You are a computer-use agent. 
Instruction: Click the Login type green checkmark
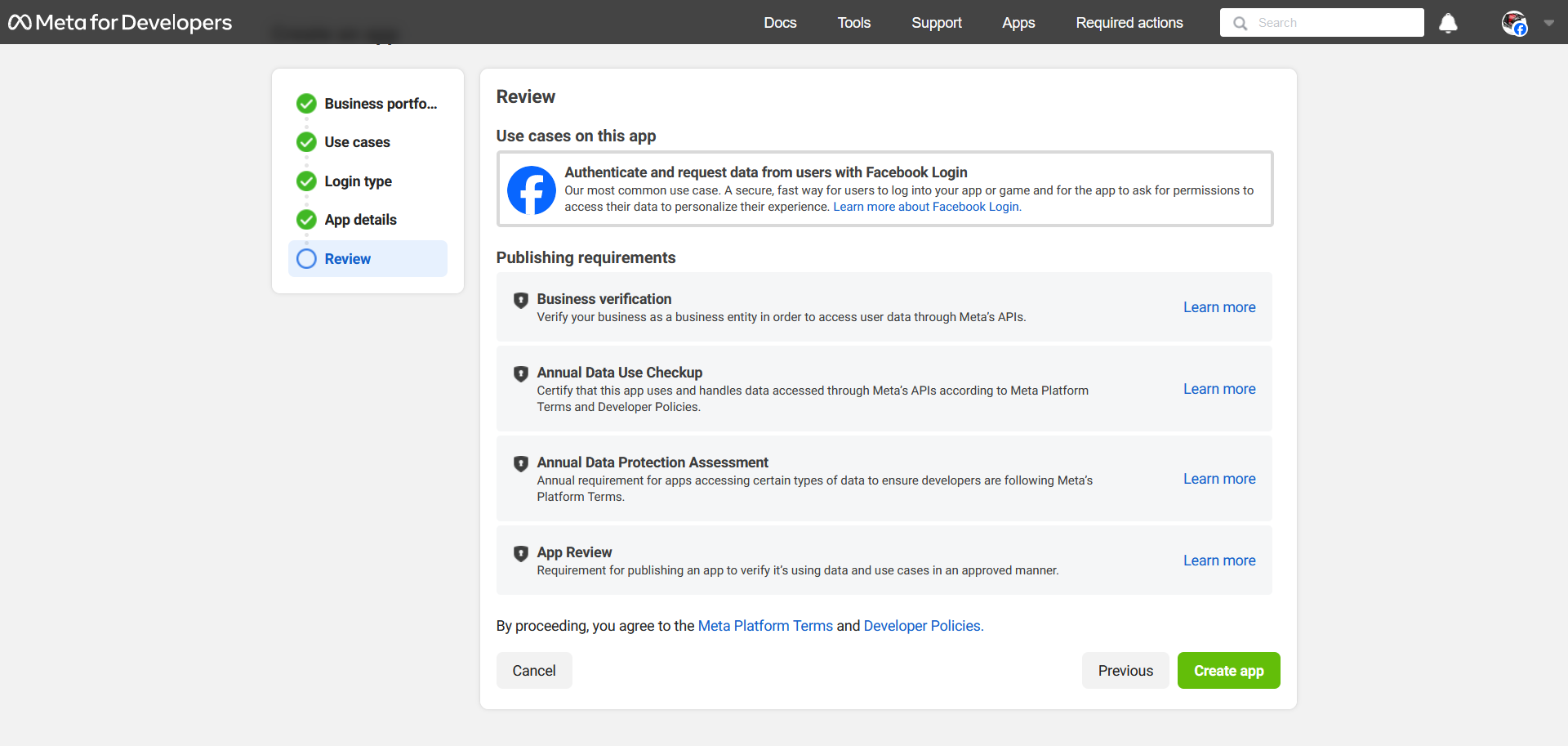click(x=306, y=181)
